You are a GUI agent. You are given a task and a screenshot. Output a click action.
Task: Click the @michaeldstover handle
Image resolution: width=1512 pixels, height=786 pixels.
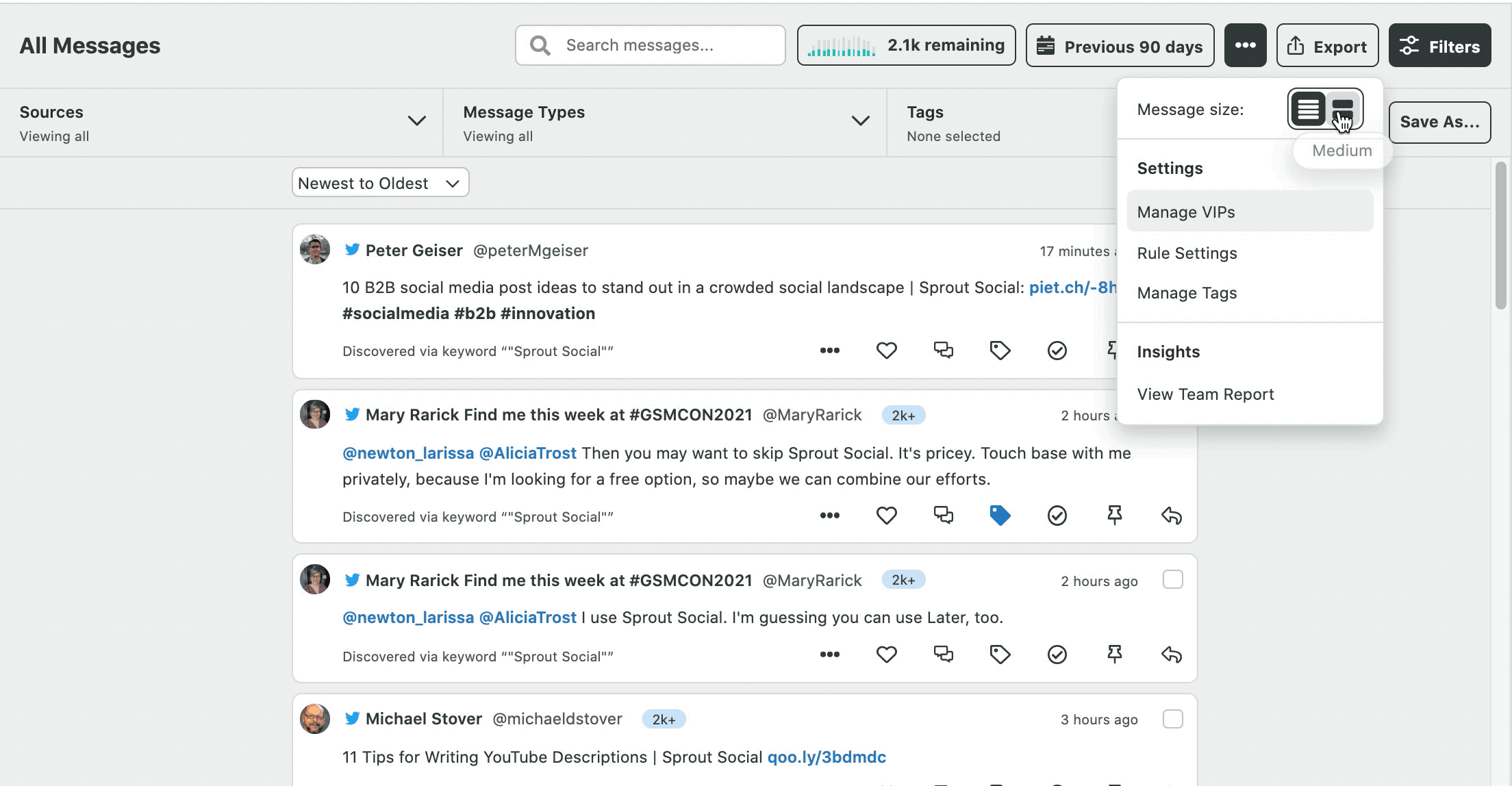pyautogui.click(x=557, y=718)
